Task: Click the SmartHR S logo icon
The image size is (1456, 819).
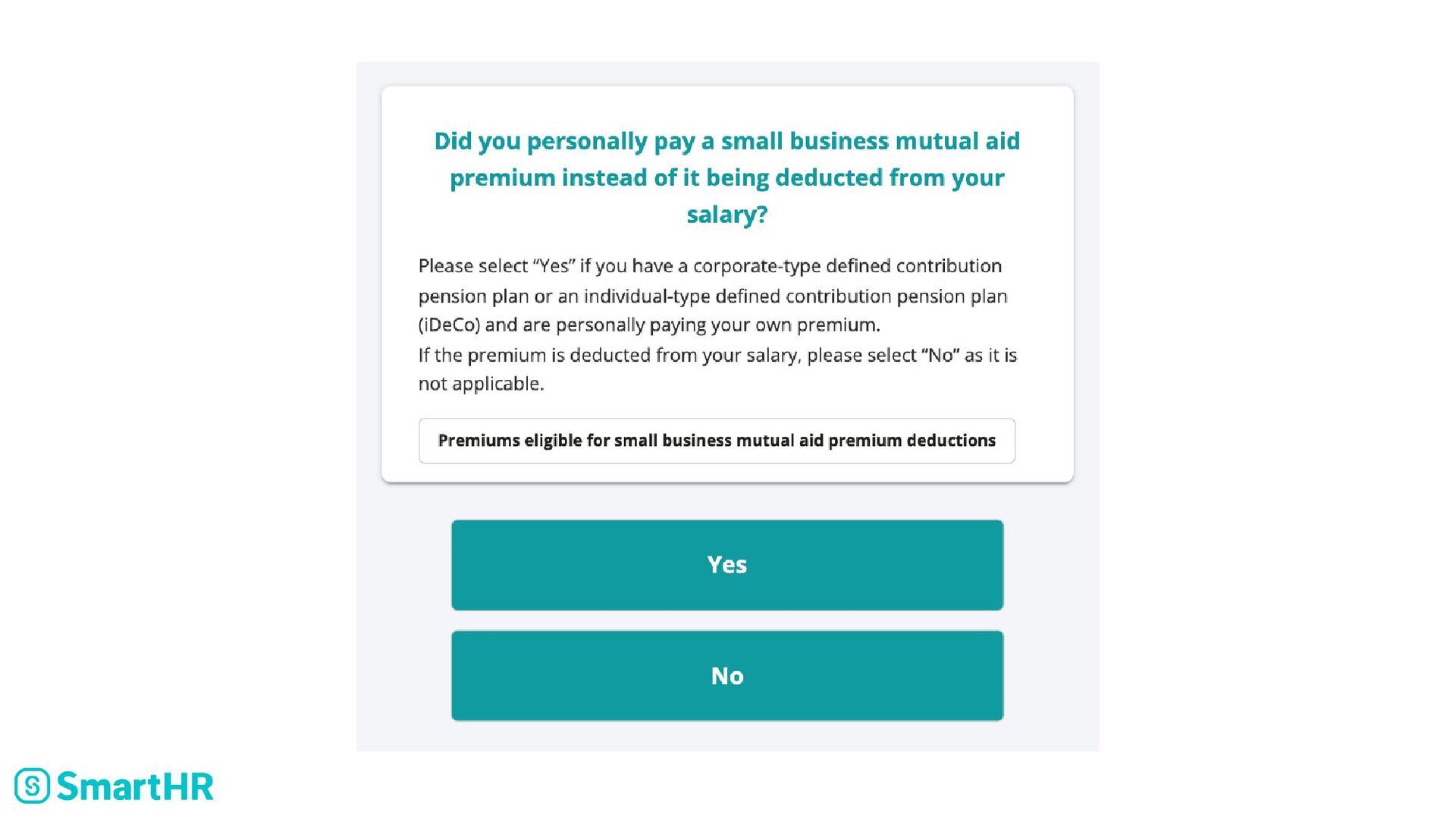Action: (x=32, y=786)
